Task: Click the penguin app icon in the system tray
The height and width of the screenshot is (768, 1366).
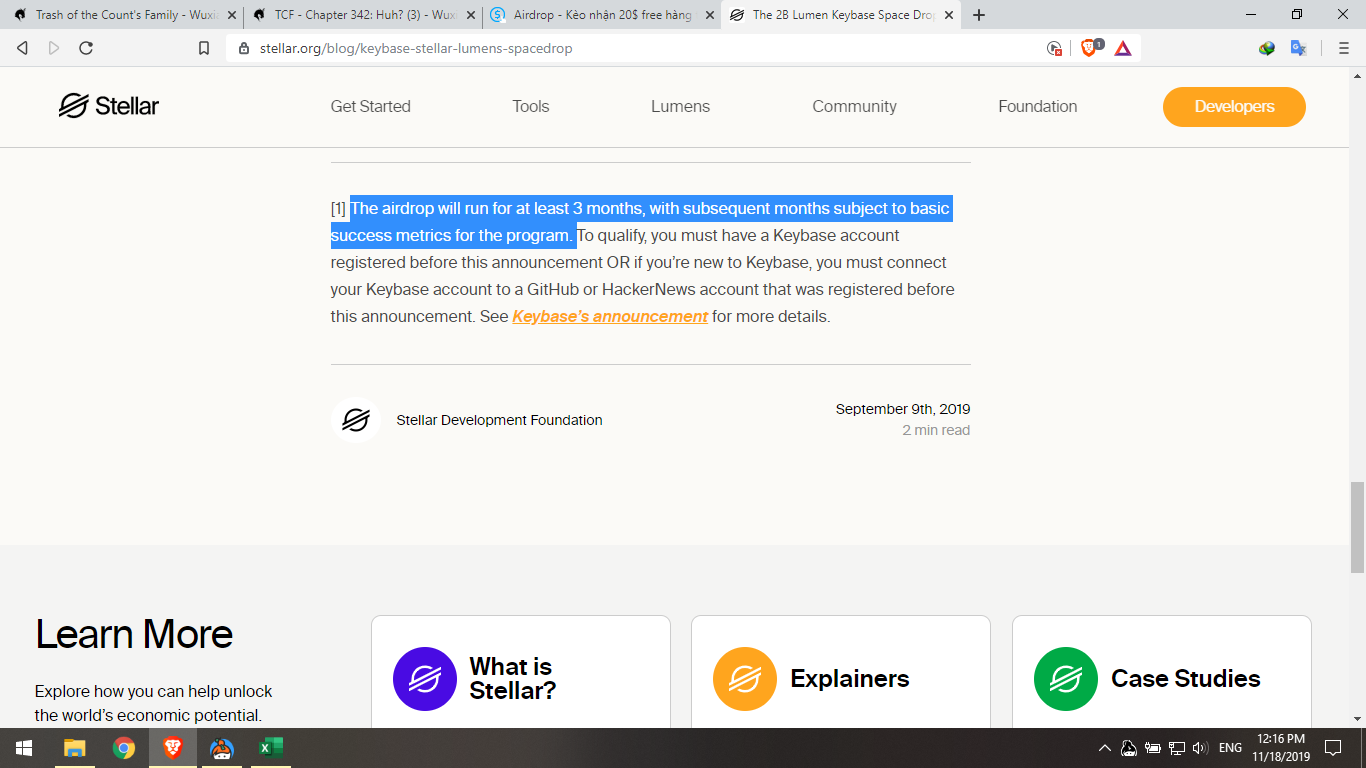Action: 1128,748
